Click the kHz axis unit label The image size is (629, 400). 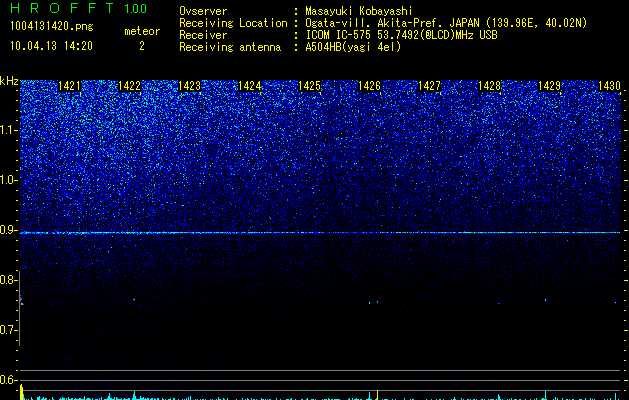pos(9,81)
